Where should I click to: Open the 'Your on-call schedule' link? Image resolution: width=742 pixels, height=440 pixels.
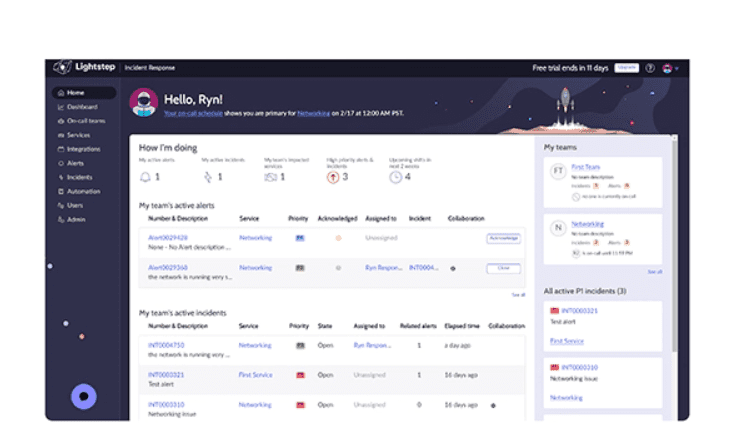click(x=193, y=114)
